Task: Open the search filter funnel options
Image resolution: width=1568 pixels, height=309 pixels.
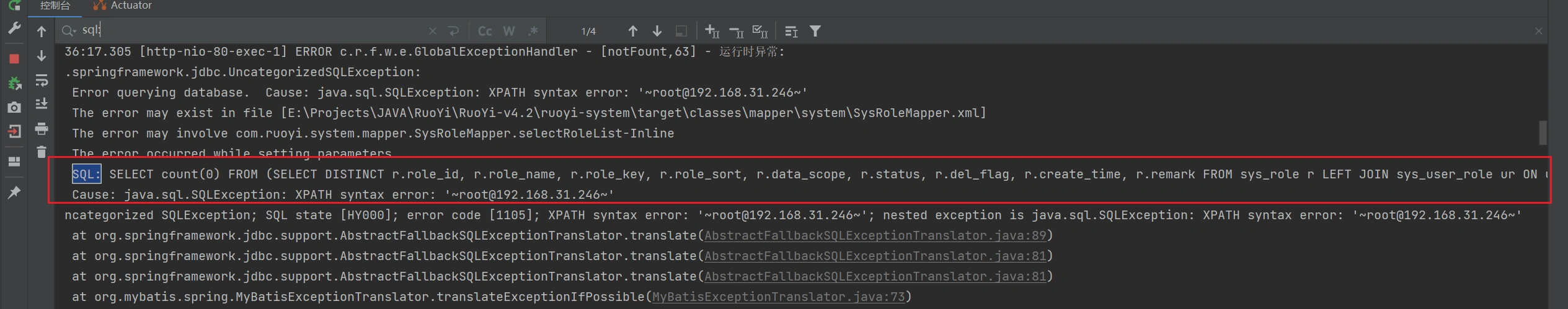Action: click(x=815, y=31)
